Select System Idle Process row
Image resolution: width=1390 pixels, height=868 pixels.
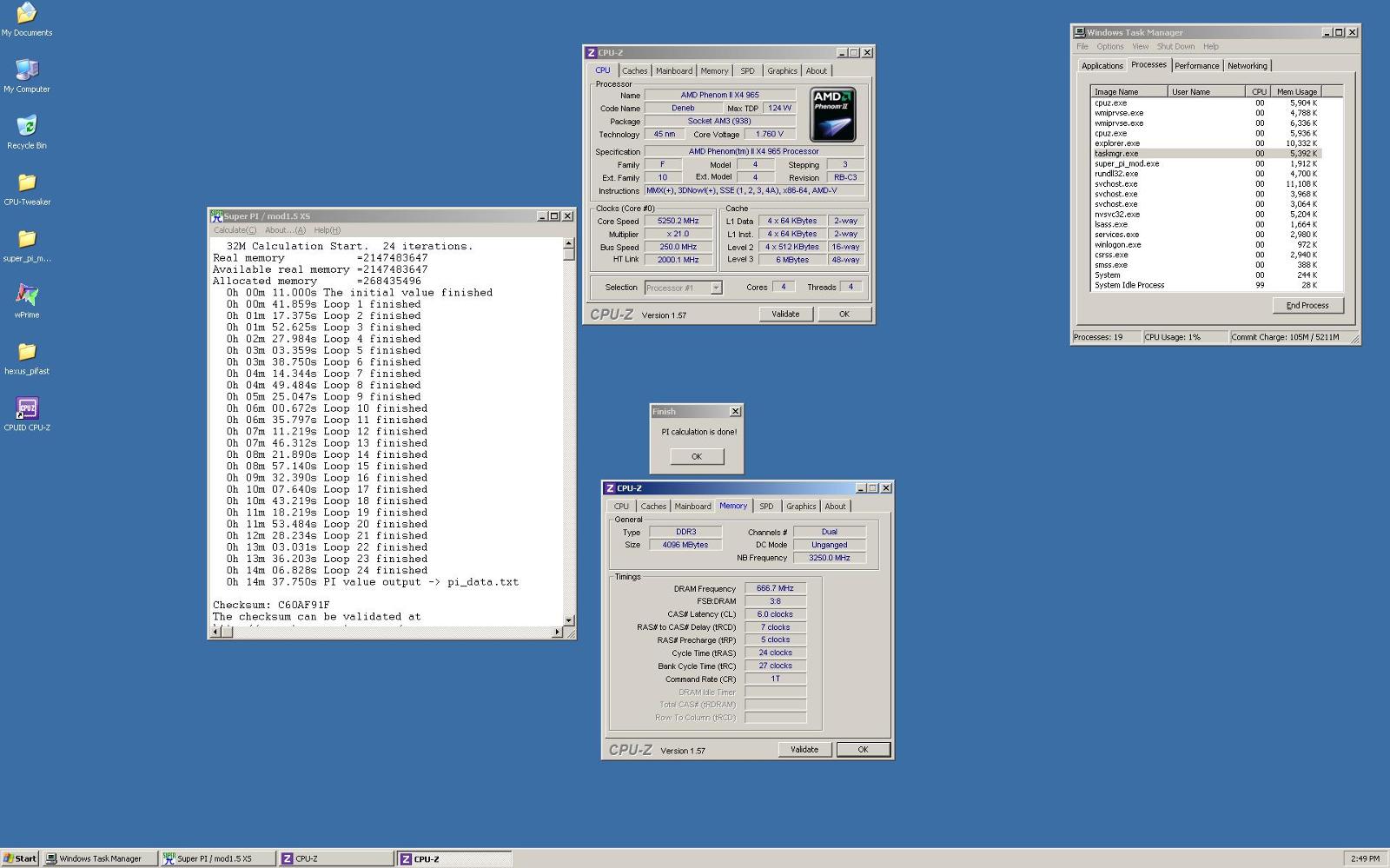[x=1206, y=285]
